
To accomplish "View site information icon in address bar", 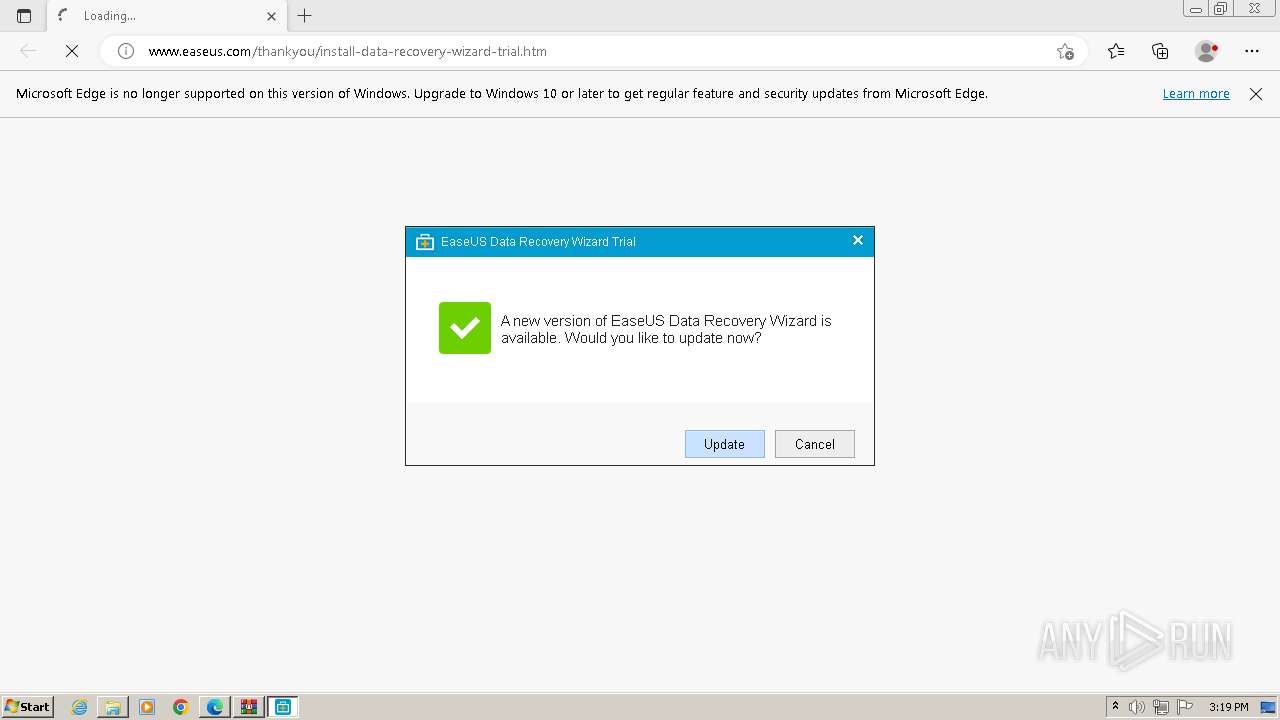I will point(126,51).
